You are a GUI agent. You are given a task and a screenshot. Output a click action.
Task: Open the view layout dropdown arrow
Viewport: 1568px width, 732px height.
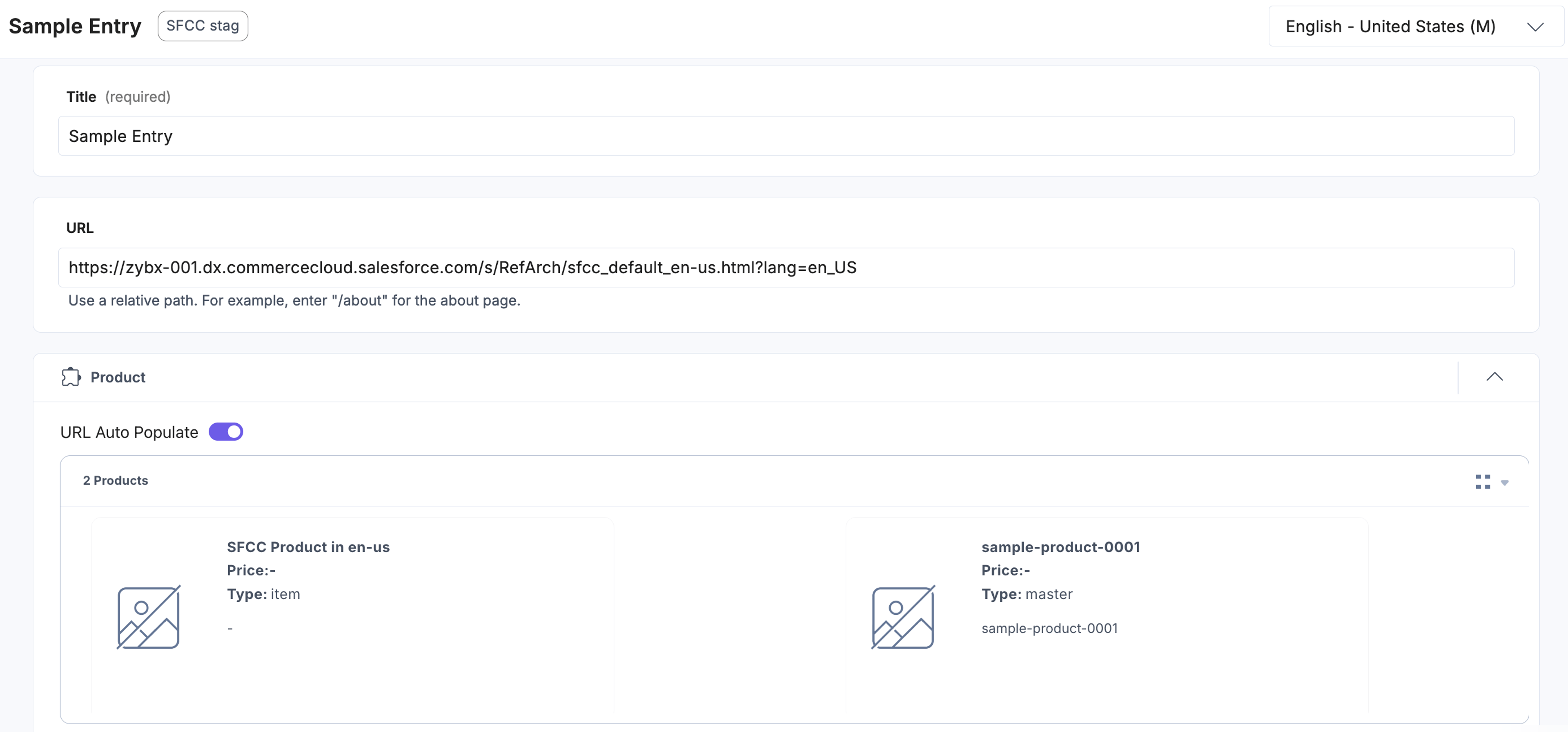click(1505, 482)
